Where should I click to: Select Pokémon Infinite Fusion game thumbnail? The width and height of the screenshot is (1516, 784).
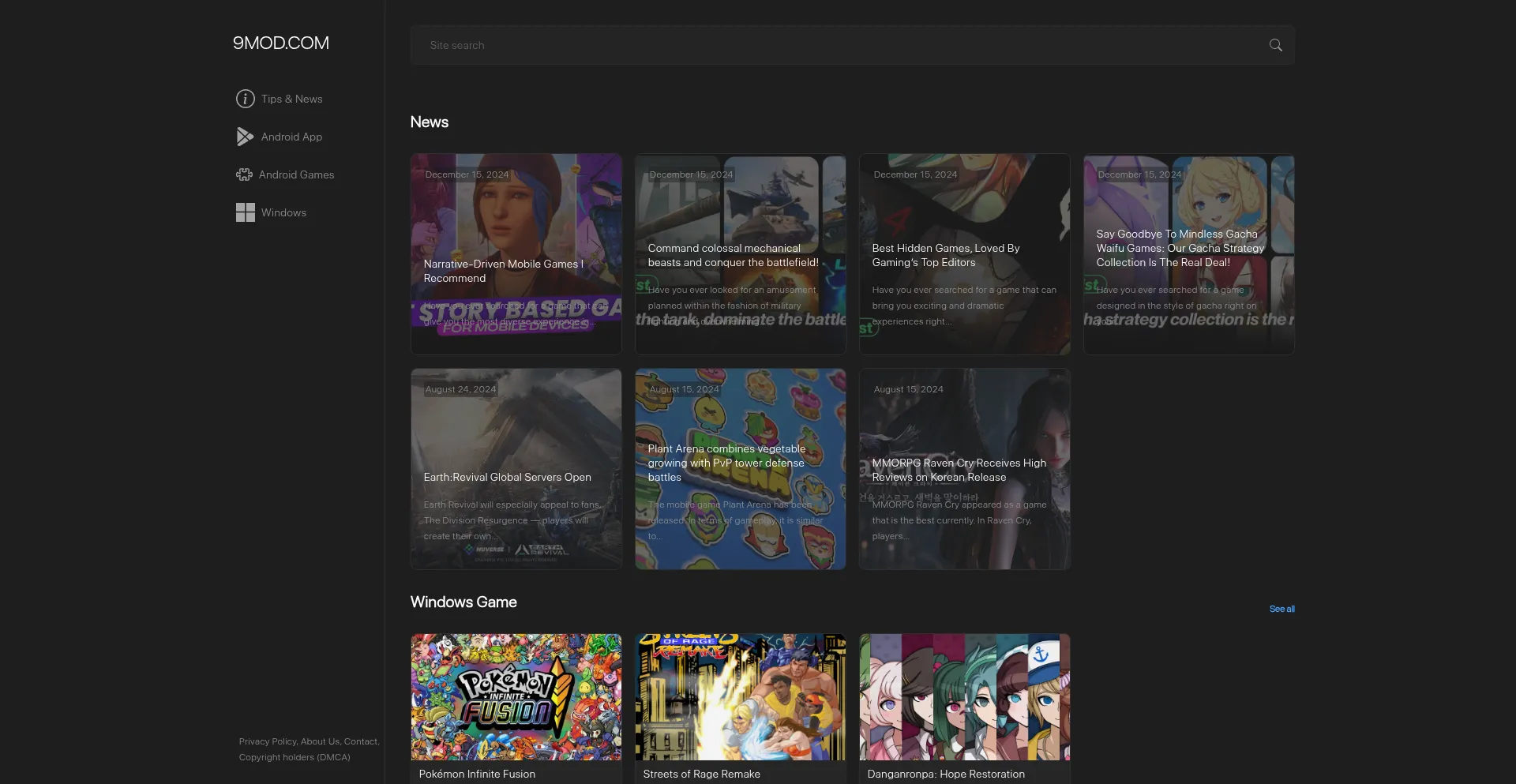tap(516, 696)
